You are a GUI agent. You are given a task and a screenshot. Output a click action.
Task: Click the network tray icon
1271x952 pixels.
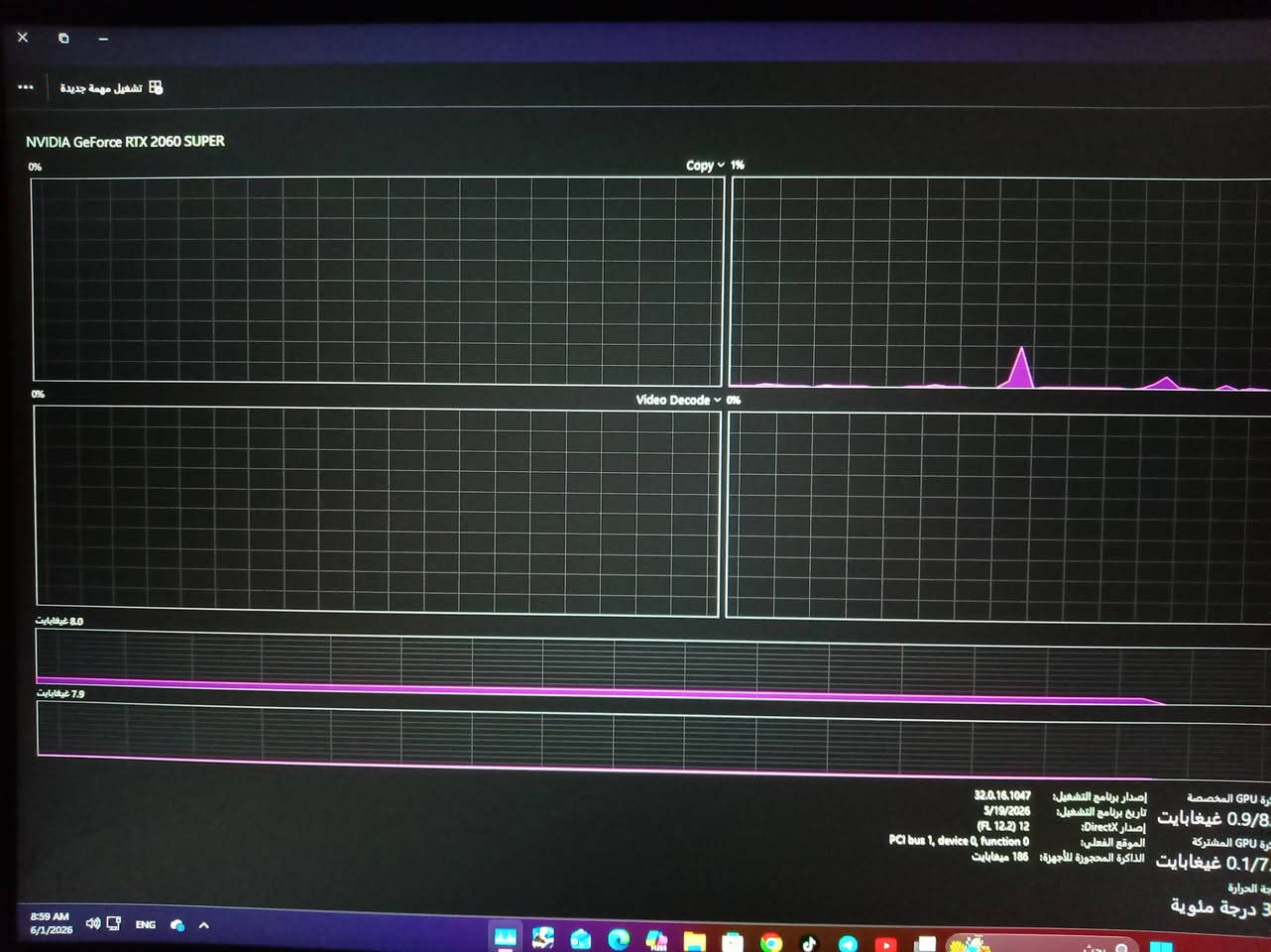point(114,924)
